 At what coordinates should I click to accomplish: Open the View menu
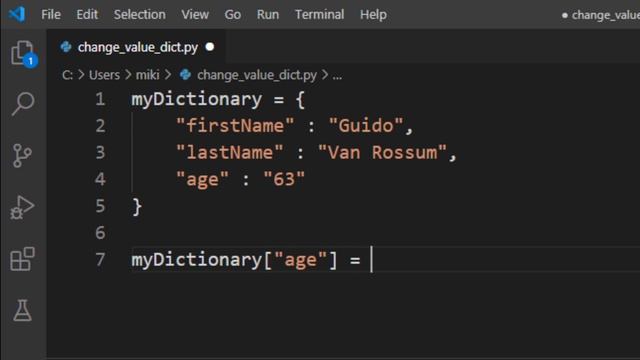(x=195, y=15)
